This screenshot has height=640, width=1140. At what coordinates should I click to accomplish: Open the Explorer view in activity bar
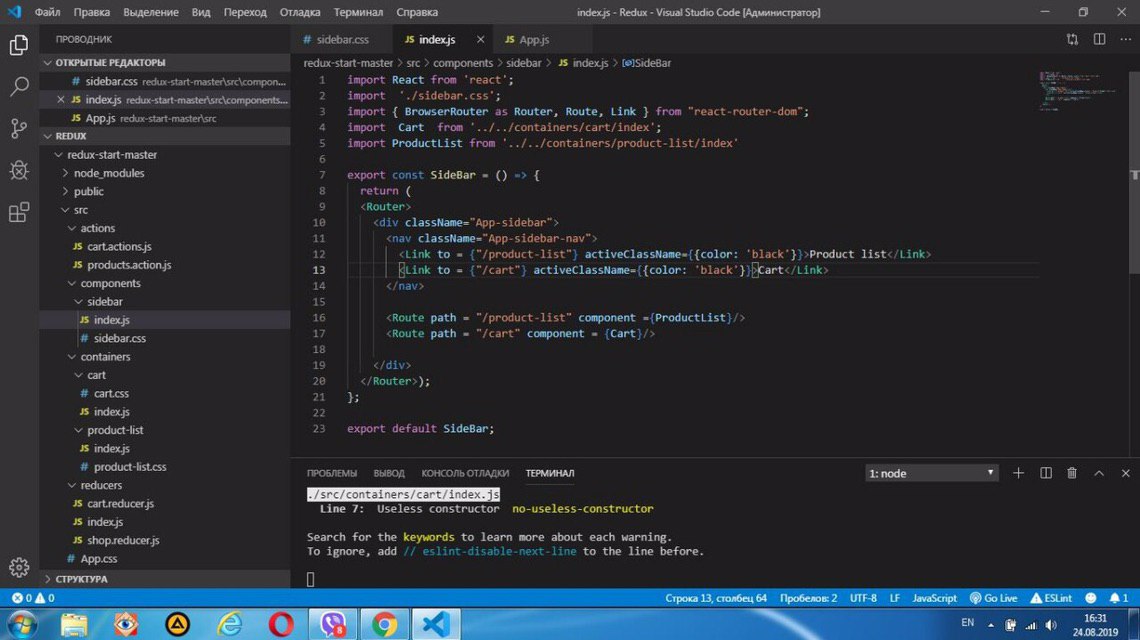[x=19, y=45]
